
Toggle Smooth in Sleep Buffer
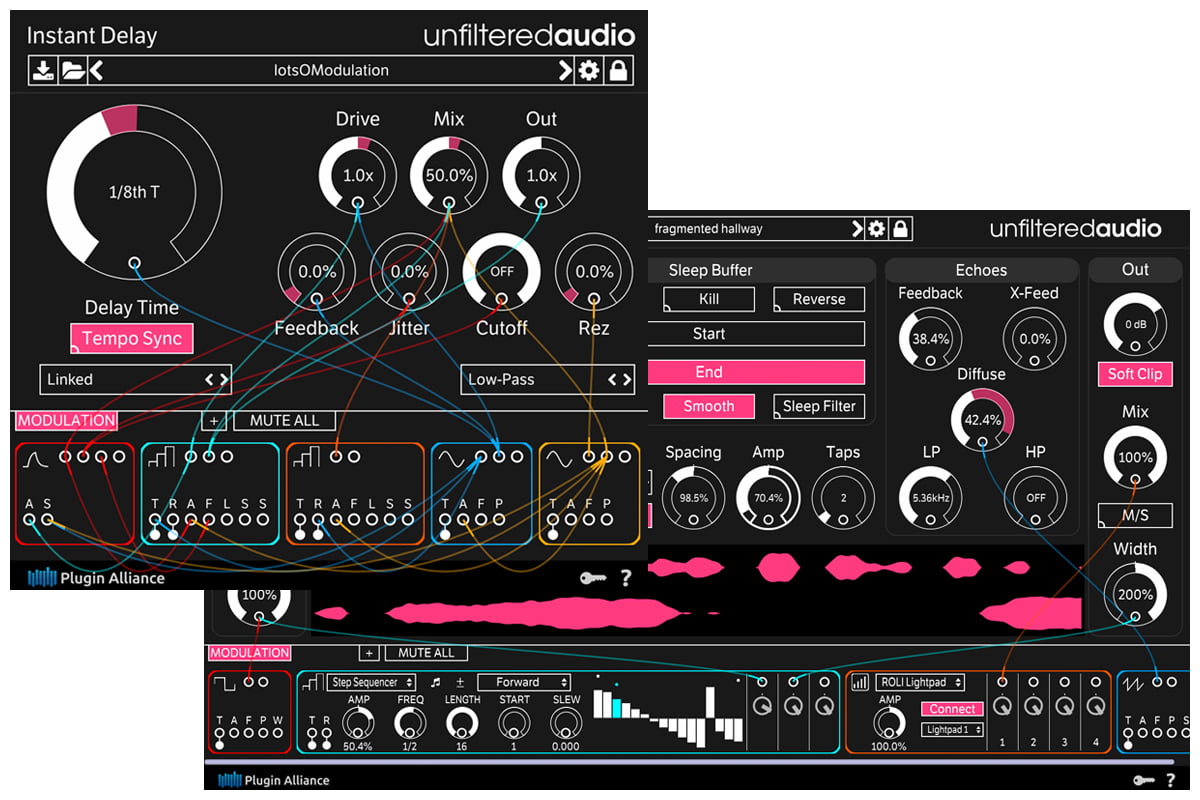tap(709, 406)
